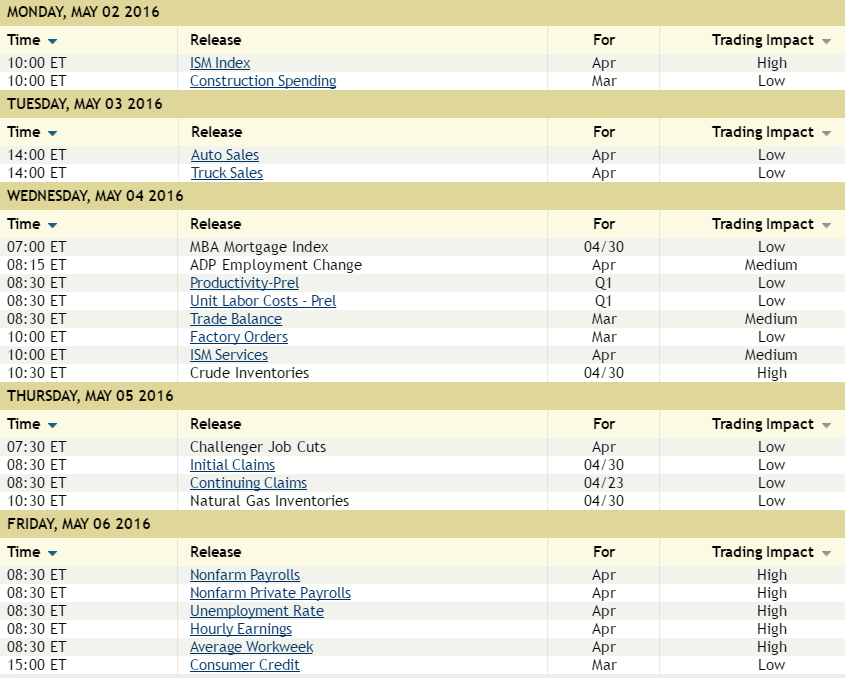The image size is (845, 678).
Task: Sort Monday's releases by Time arrow
Action: point(52,41)
